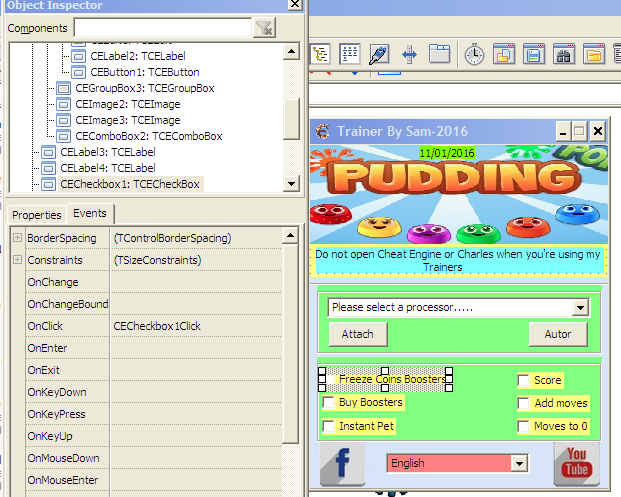Open the English language dropdown
Viewport: 621px width, 497px height.
point(518,464)
